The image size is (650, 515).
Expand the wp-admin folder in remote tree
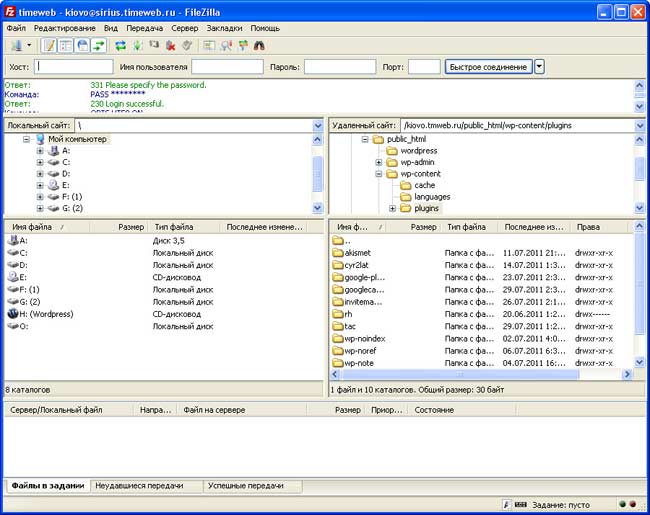click(x=379, y=162)
